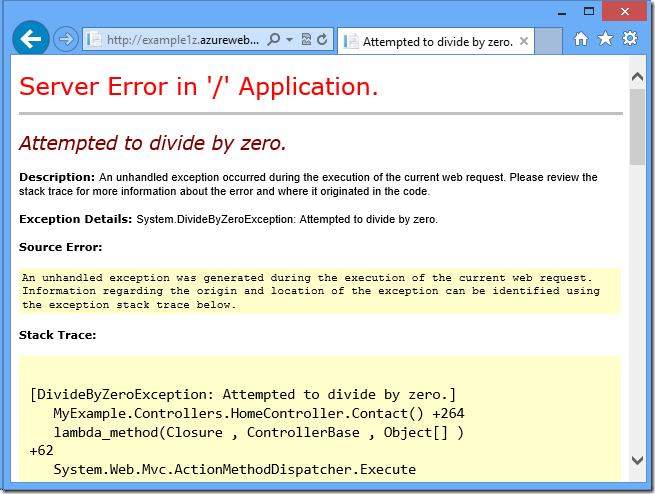Click the search magnifier icon in address bar
The width and height of the screenshot is (655, 494).
(x=274, y=40)
